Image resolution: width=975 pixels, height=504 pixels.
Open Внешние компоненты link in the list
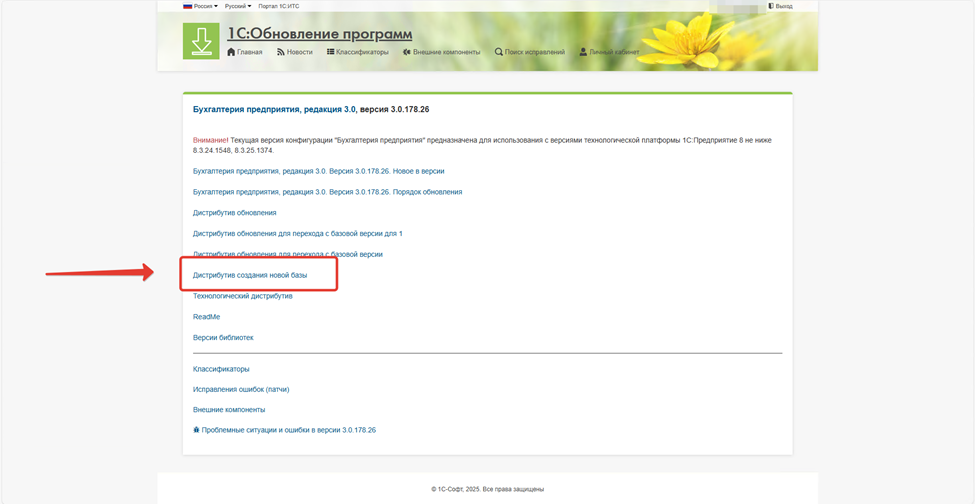[229, 410]
